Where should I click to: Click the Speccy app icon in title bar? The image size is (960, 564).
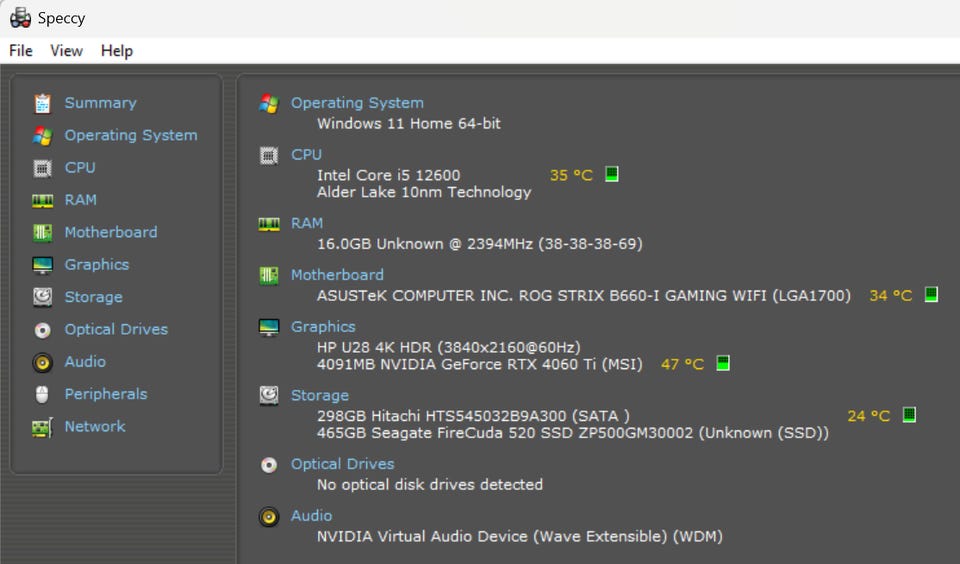(20, 18)
